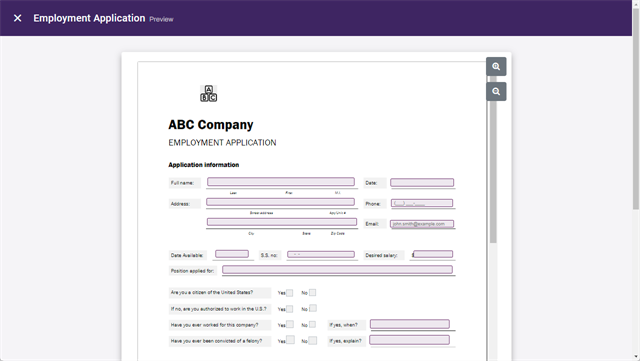640x361 pixels.
Task: Click the 'Email:' label
Action: 372,224
